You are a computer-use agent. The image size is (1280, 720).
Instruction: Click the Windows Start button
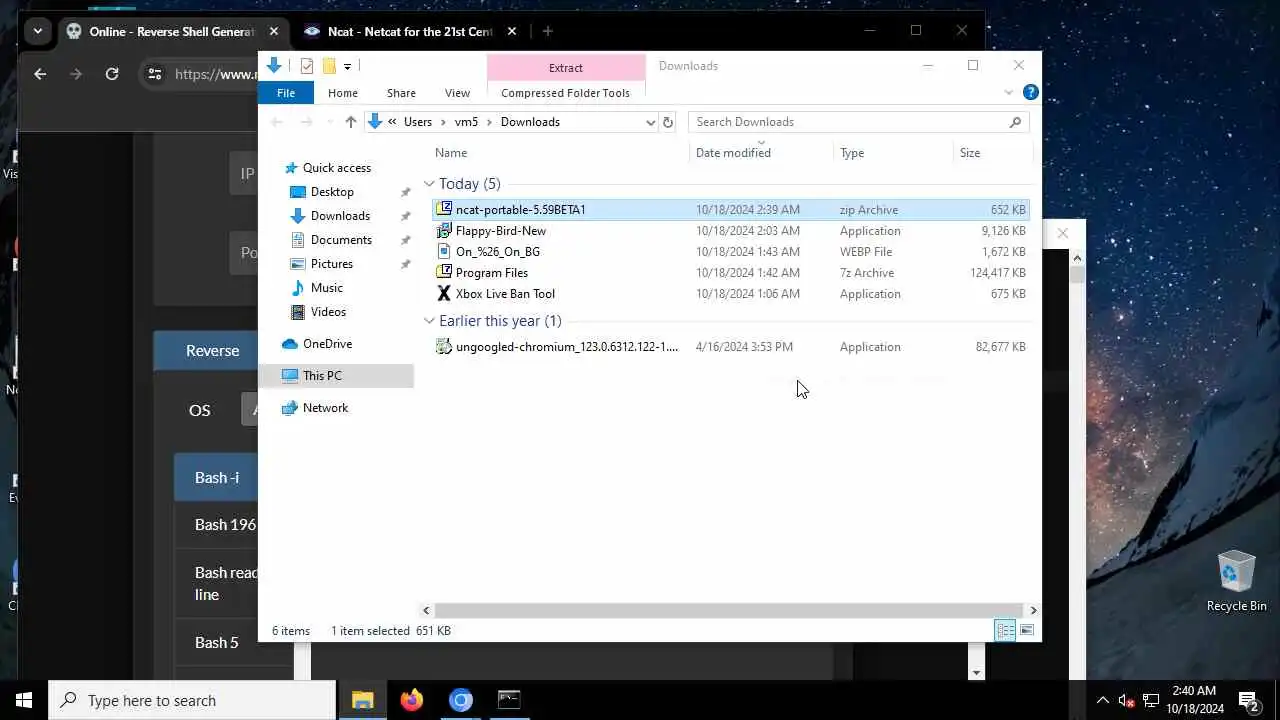(x=24, y=700)
